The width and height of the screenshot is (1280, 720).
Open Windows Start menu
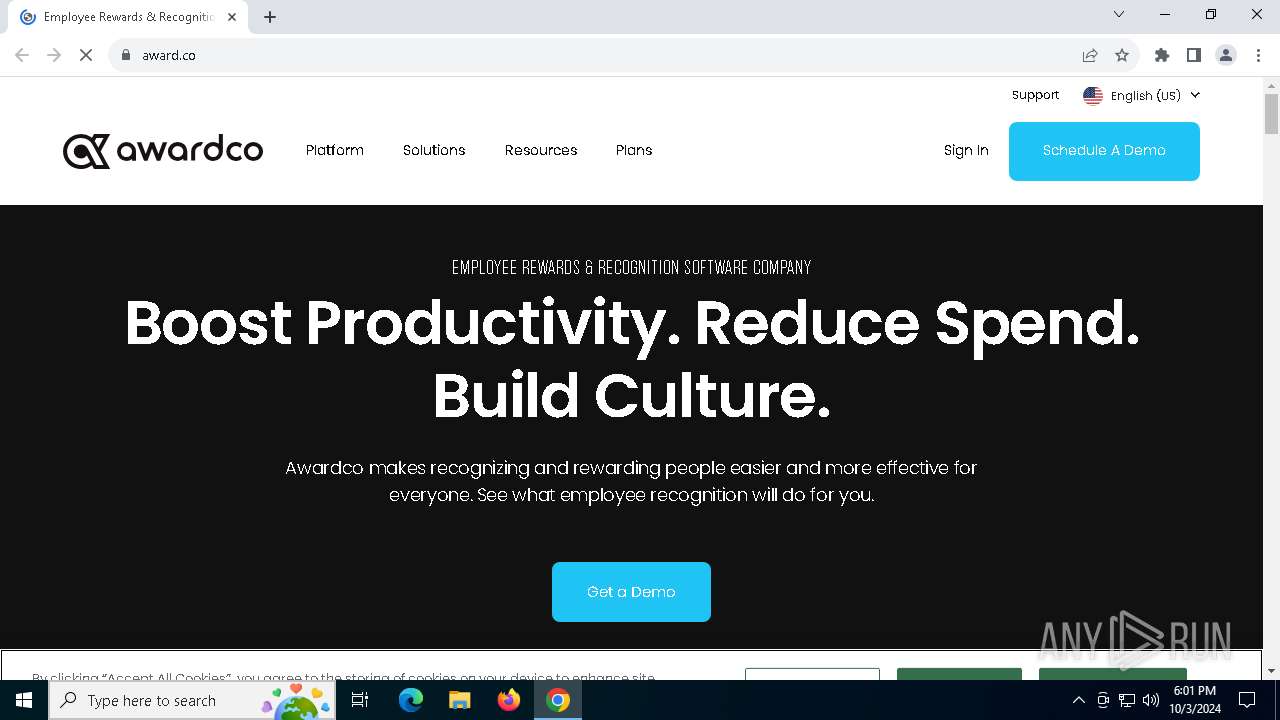point(24,700)
